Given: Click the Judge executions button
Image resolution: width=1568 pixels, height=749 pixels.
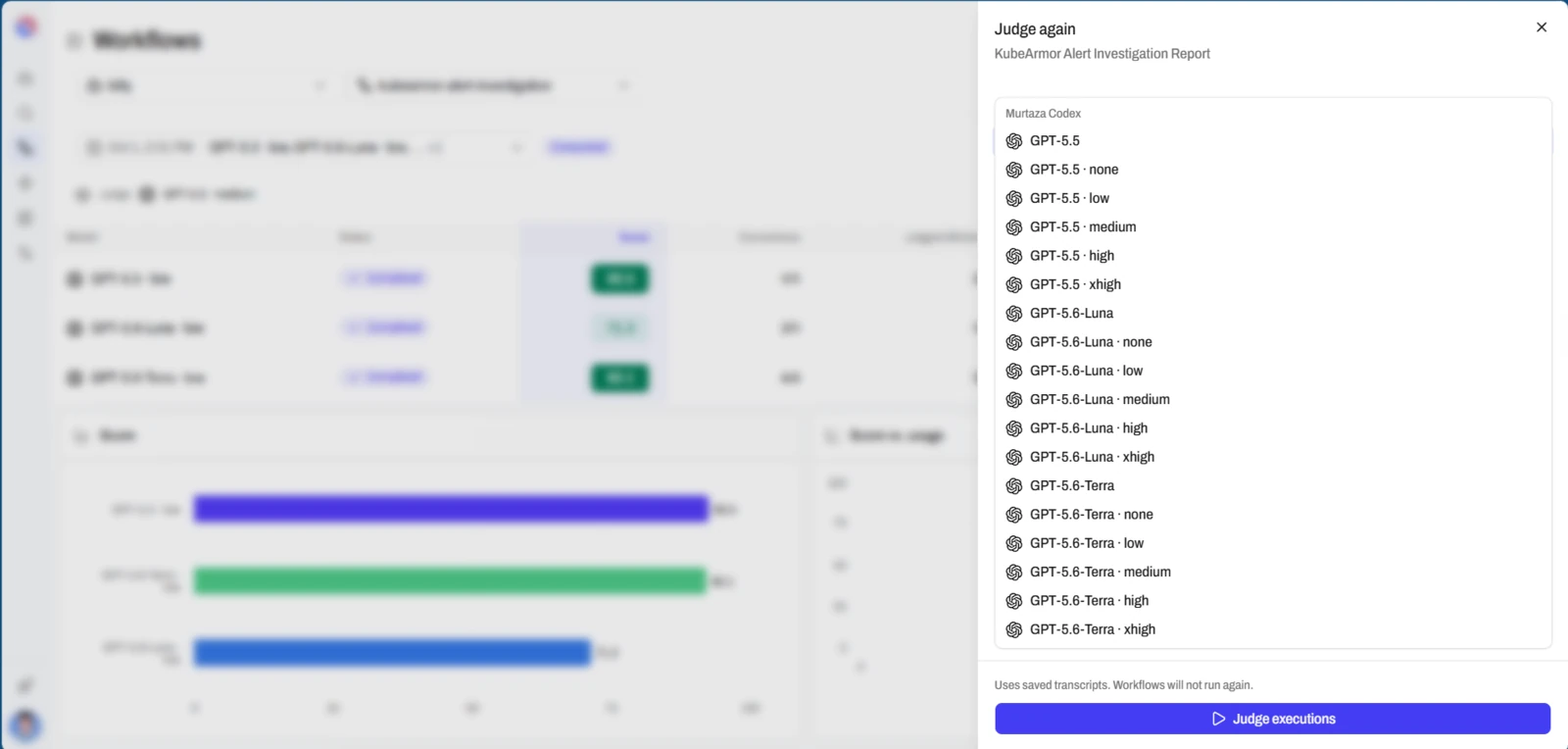Looking at the screenshot, I should pyautogui.click(x=1272, y=719).
